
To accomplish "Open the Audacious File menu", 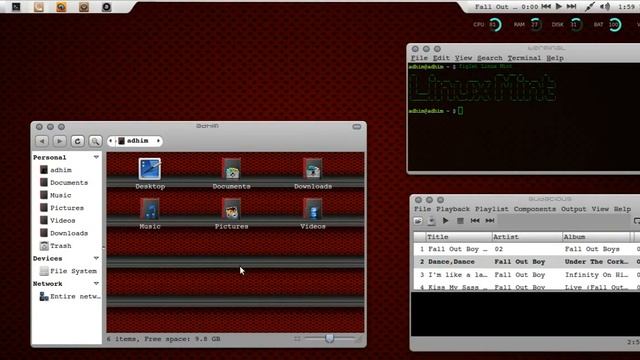I will [x=422, y=209].
